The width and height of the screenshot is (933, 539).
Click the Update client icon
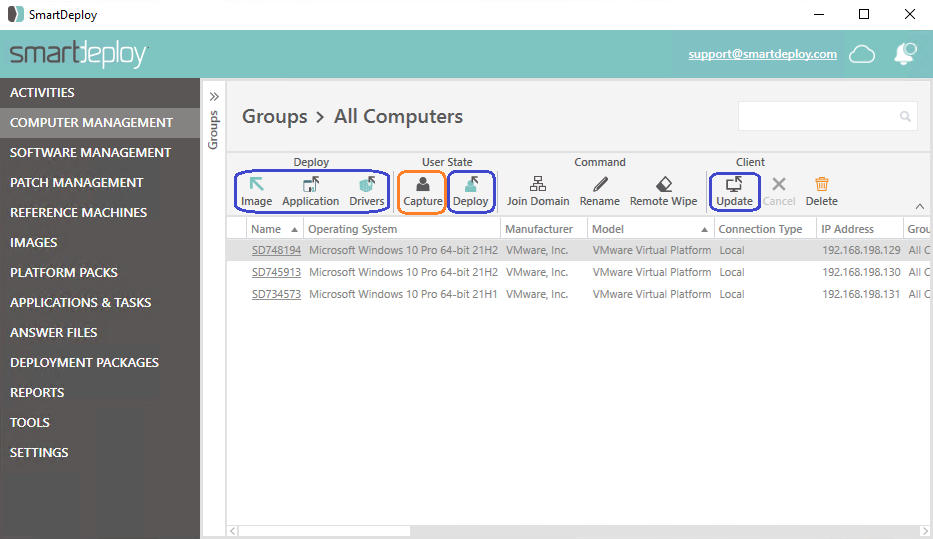coord(734,185)
